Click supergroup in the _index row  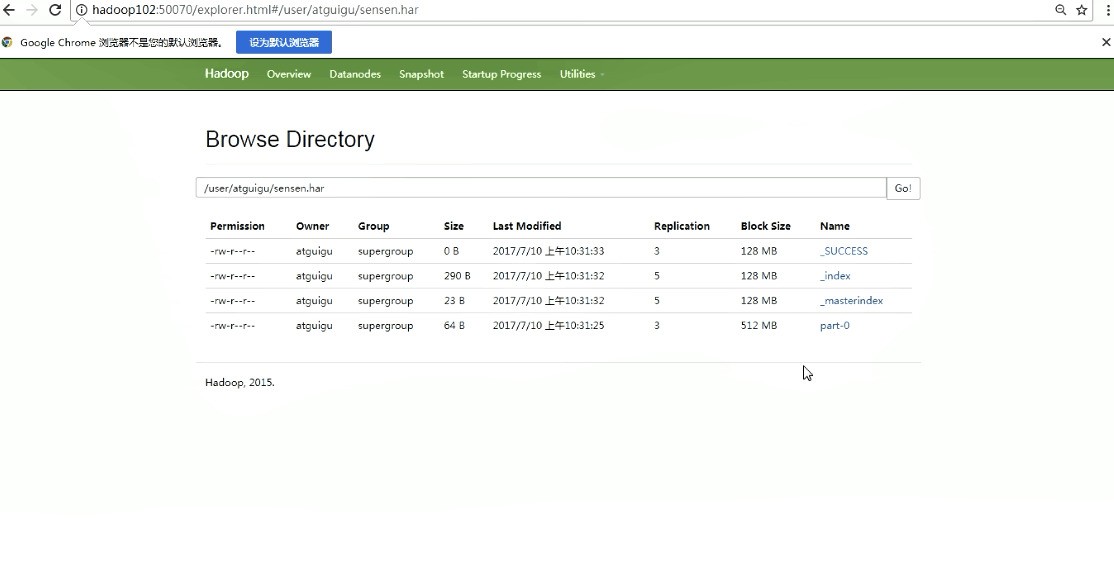pos(385,276)
